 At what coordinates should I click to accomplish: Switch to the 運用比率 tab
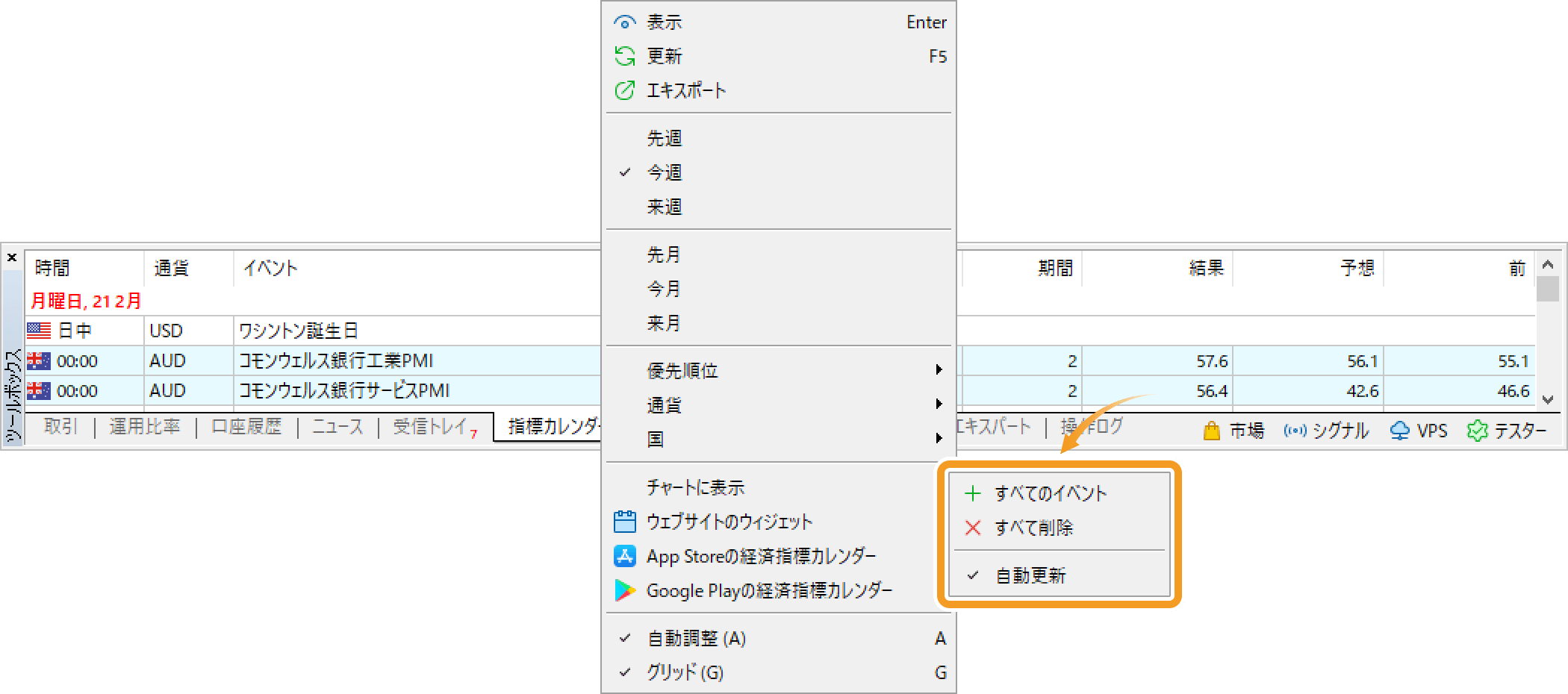(145, 427)
